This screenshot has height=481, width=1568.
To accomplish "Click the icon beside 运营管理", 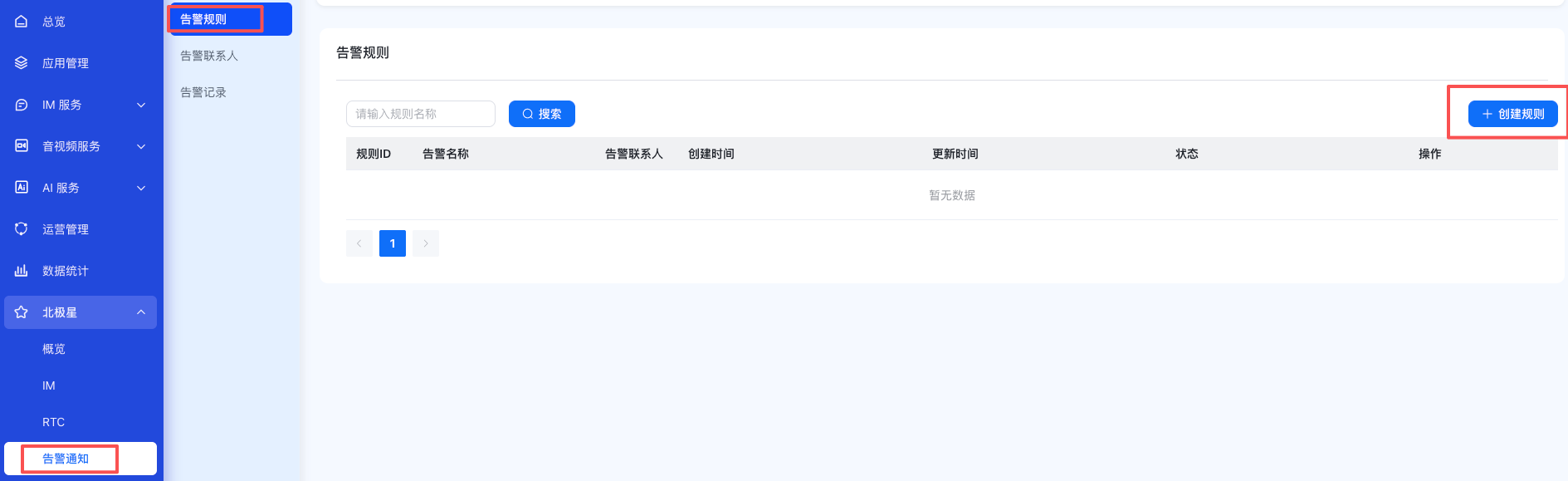I will [22, 229].
